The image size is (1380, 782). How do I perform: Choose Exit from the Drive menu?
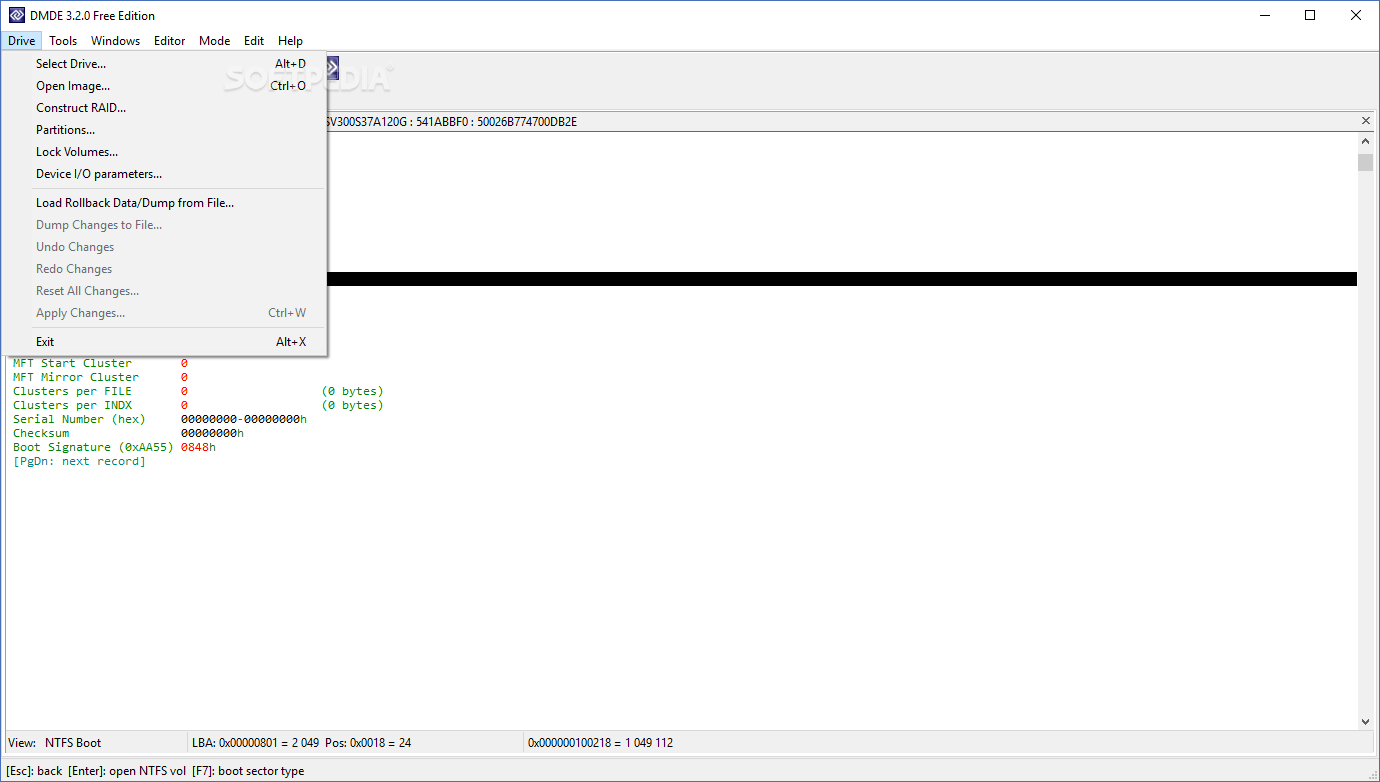coord(164,342)
